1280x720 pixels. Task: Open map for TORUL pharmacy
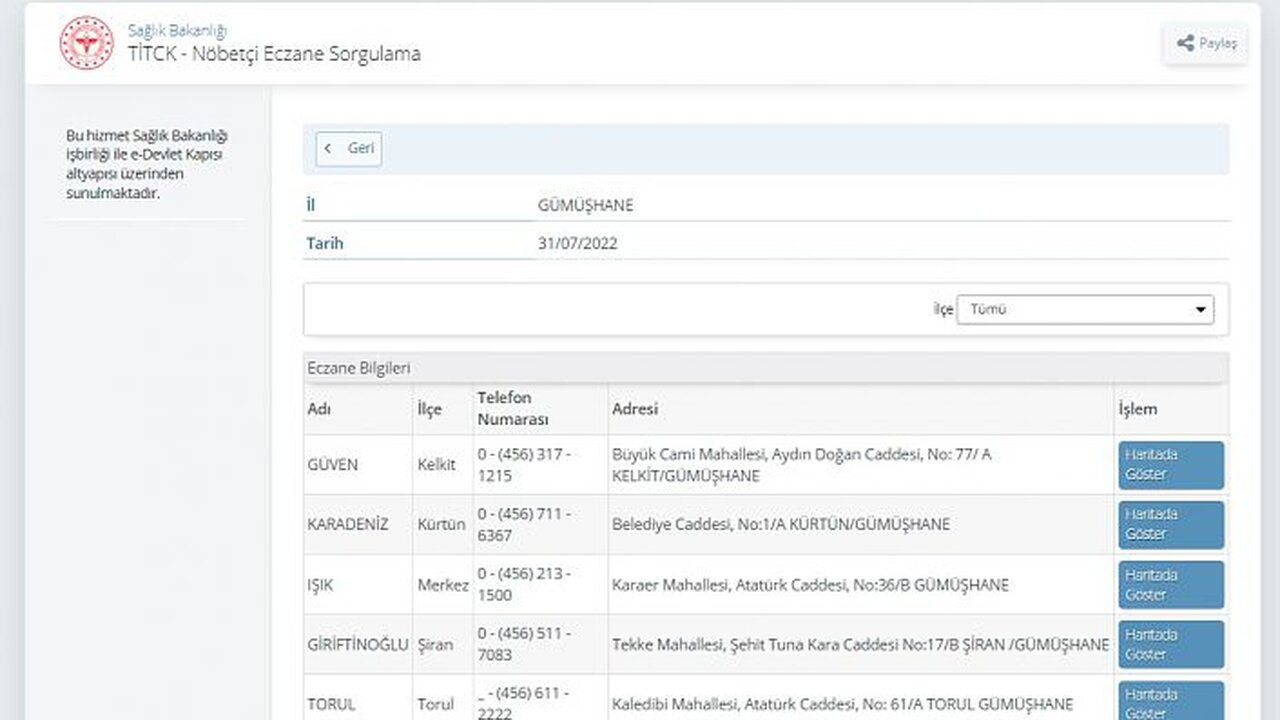click(x=1170, y=702)
